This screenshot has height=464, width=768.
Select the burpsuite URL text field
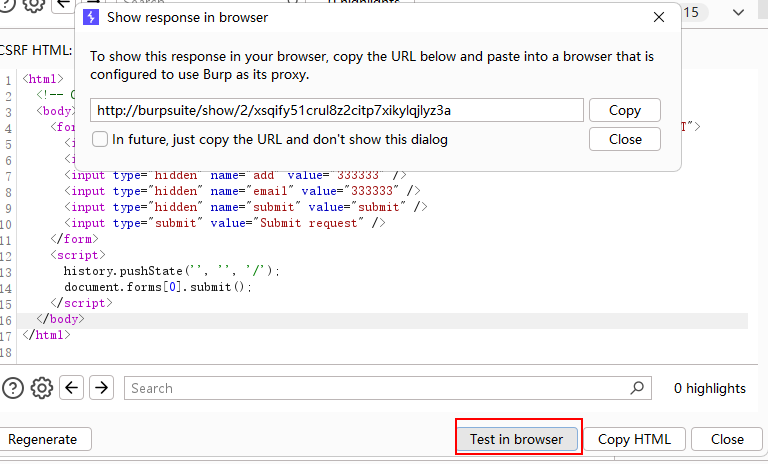[x=336, y=110]
